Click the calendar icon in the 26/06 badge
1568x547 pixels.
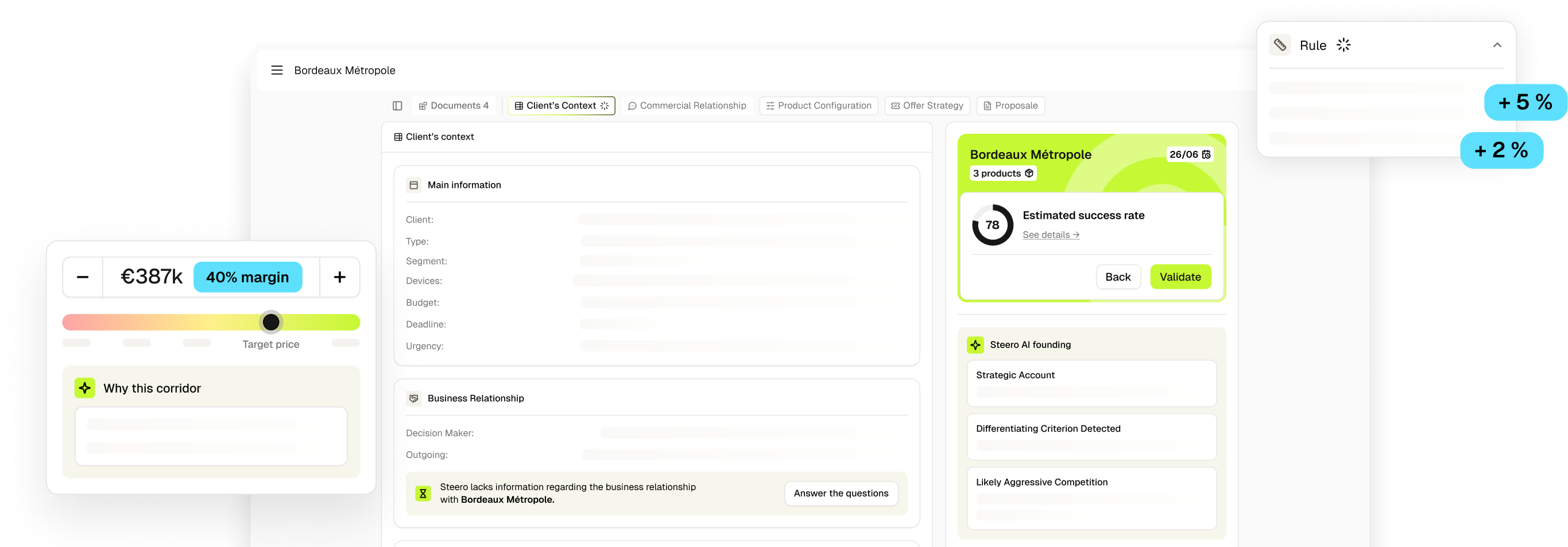pyautogui.click(x=1206, y=154)
